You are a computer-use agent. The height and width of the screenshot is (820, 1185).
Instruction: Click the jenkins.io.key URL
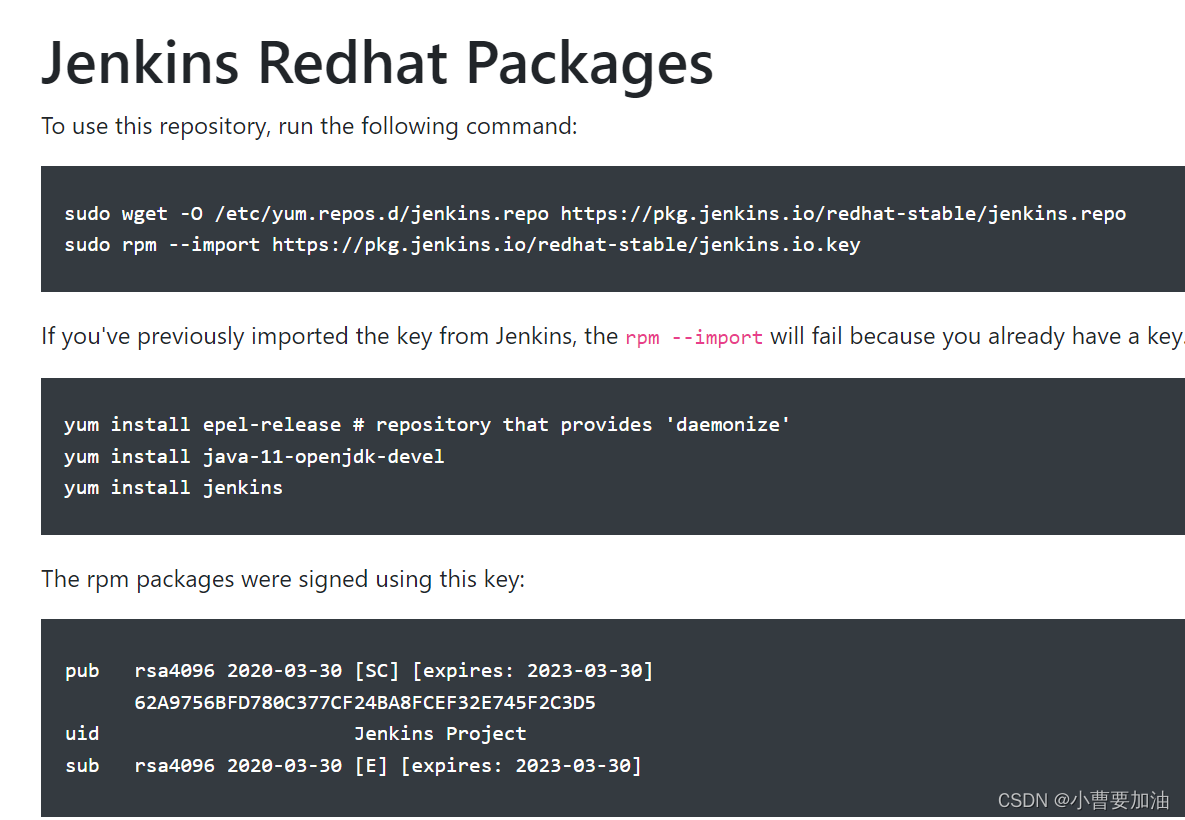(566, 245)
